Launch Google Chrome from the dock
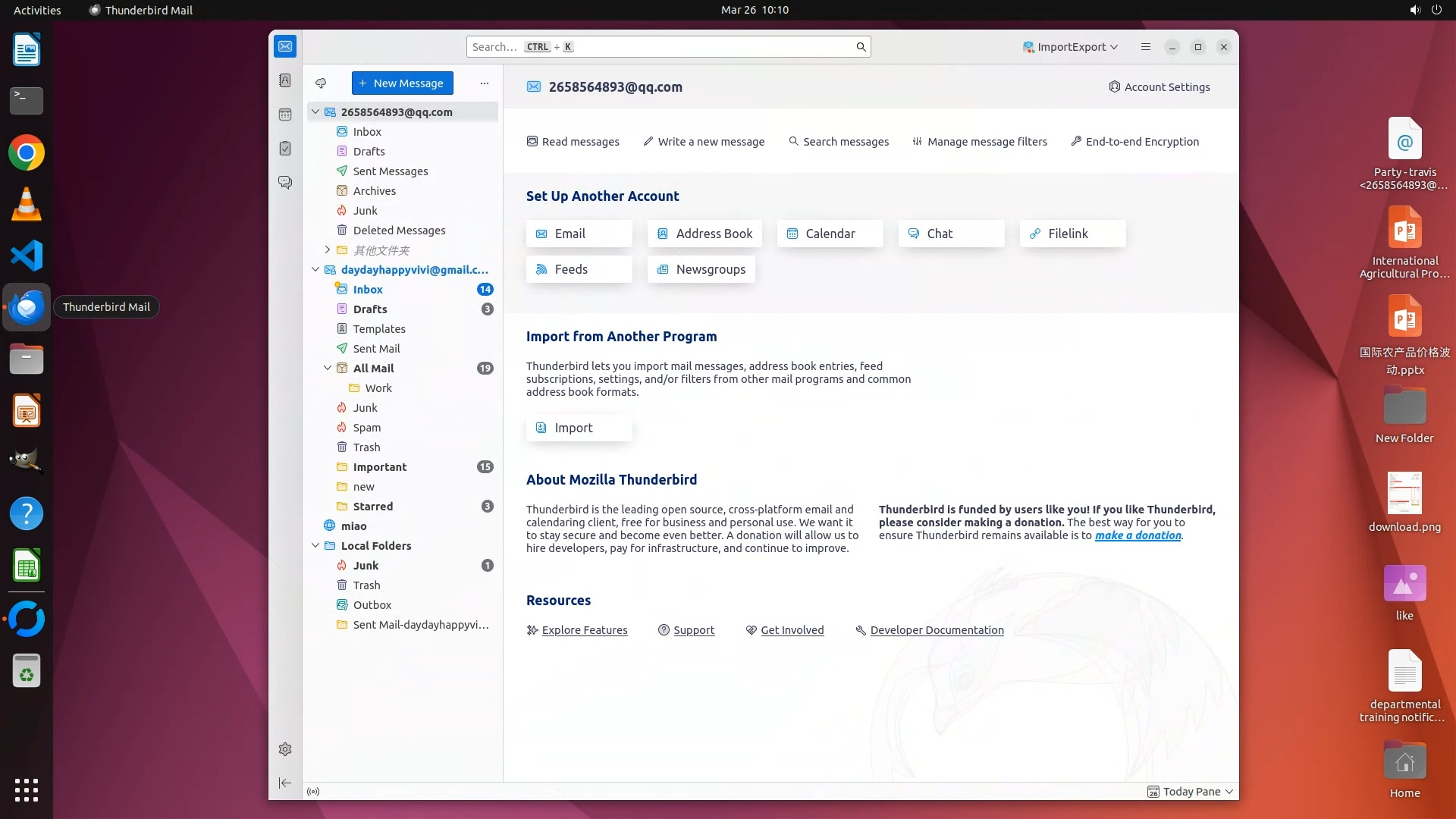The height and width of the screenshot is (819, 1456). (x=27, y=153)
